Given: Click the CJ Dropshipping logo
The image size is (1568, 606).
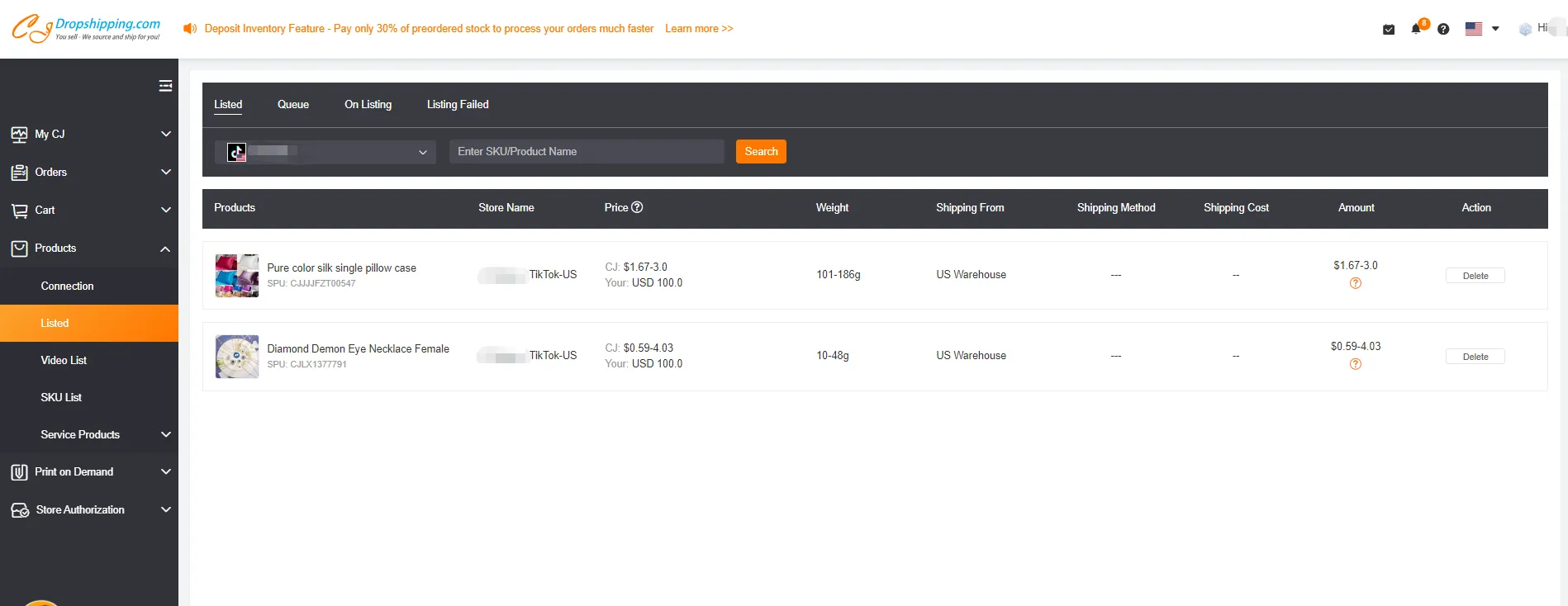Looking at the screenshot, I should point(86,29).
